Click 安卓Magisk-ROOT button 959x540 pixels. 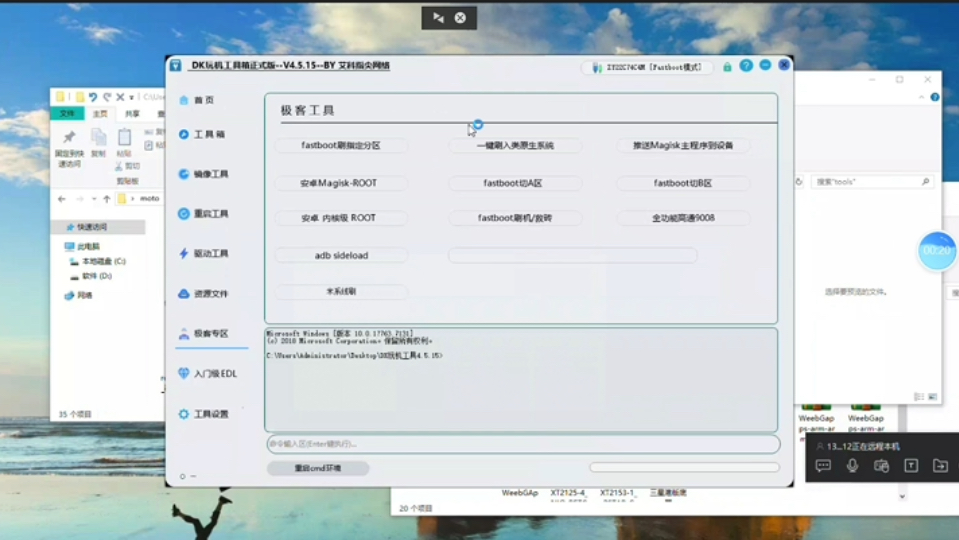pyautogui.click(x=341, y=183)
